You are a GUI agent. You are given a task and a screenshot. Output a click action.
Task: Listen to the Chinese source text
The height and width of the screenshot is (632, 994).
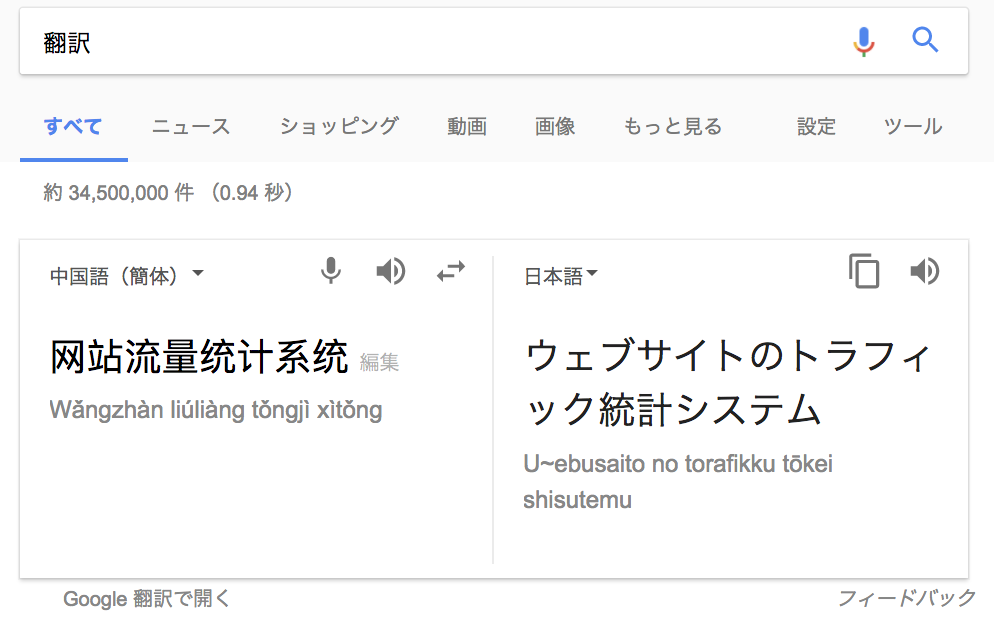click(390, 271)
